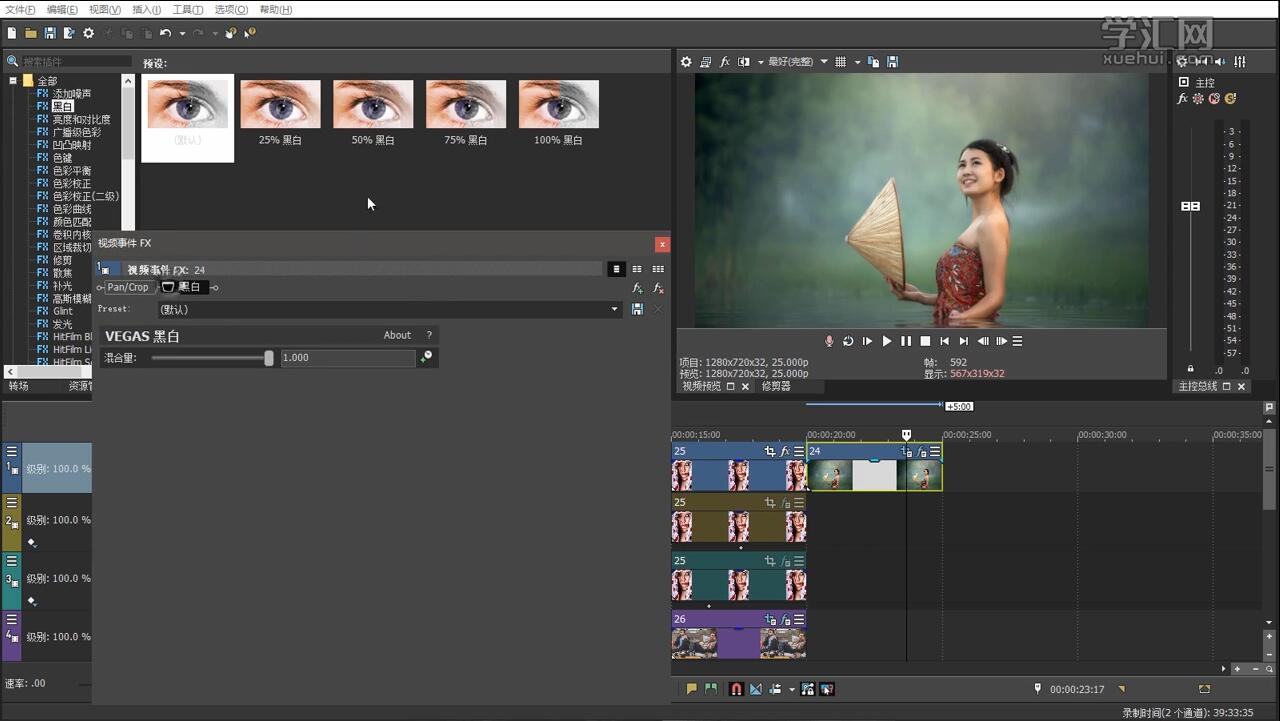This screenshot has height=721, width=1280.
Task: Click the Pan/Crop button in FX chain
Action: click(128, 287)
